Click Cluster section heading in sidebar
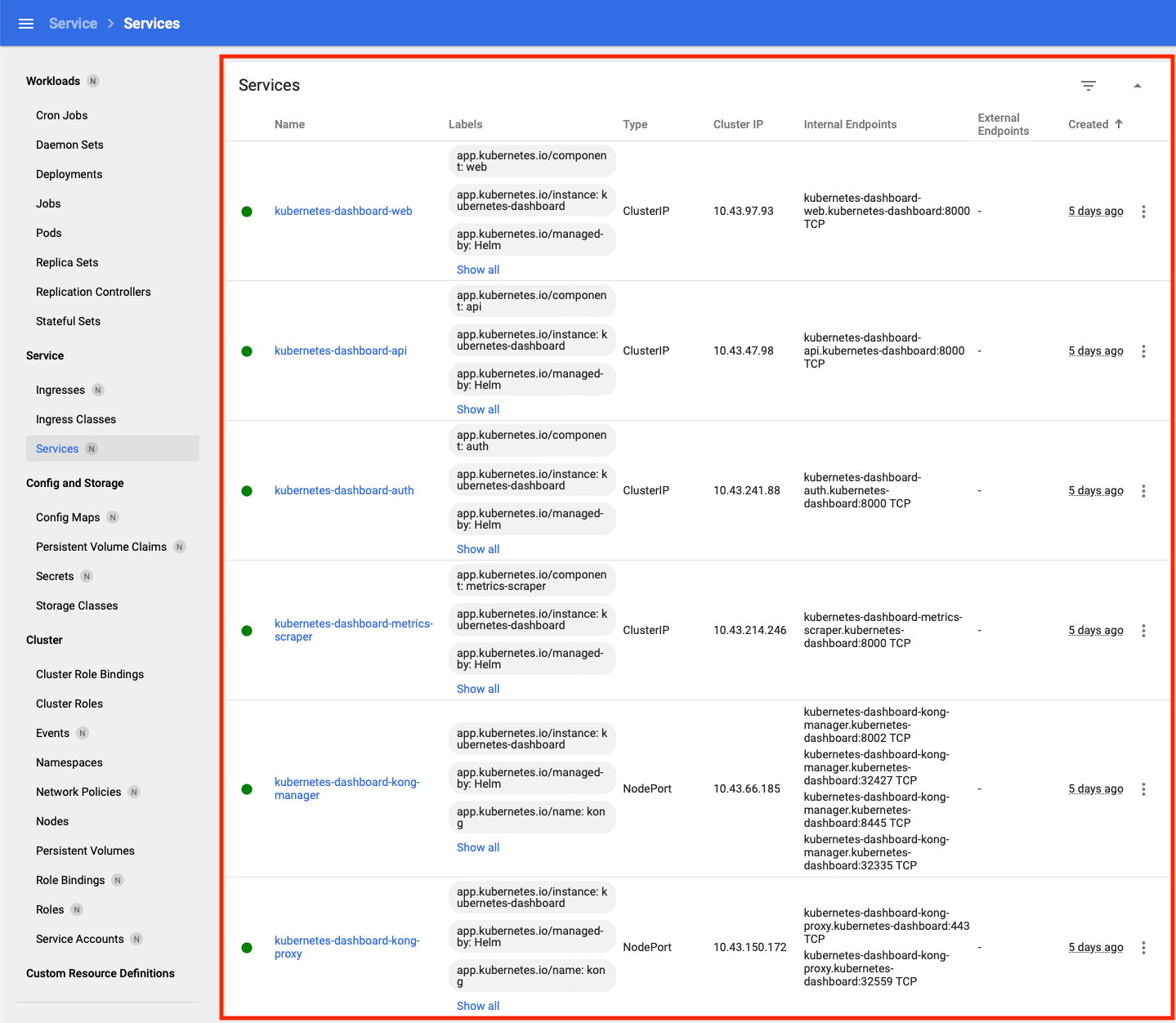 (44, 640)
